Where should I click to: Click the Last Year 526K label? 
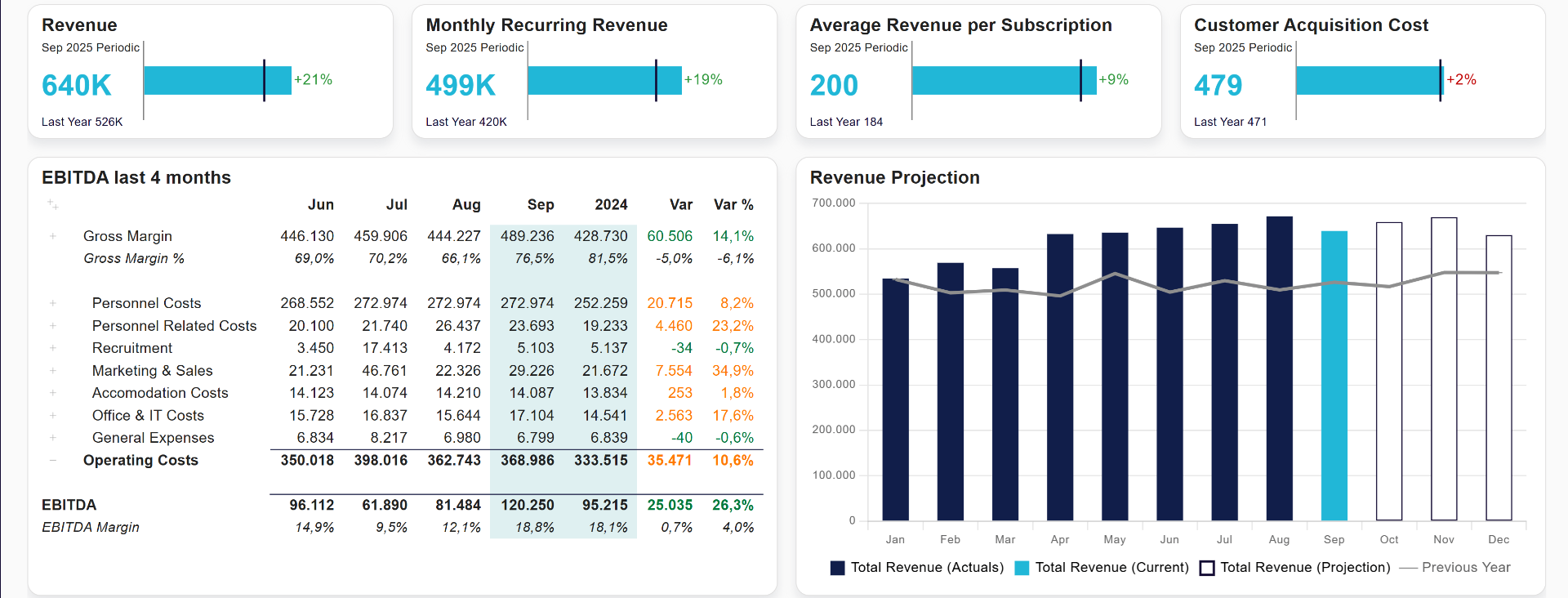tap(82, 122)
